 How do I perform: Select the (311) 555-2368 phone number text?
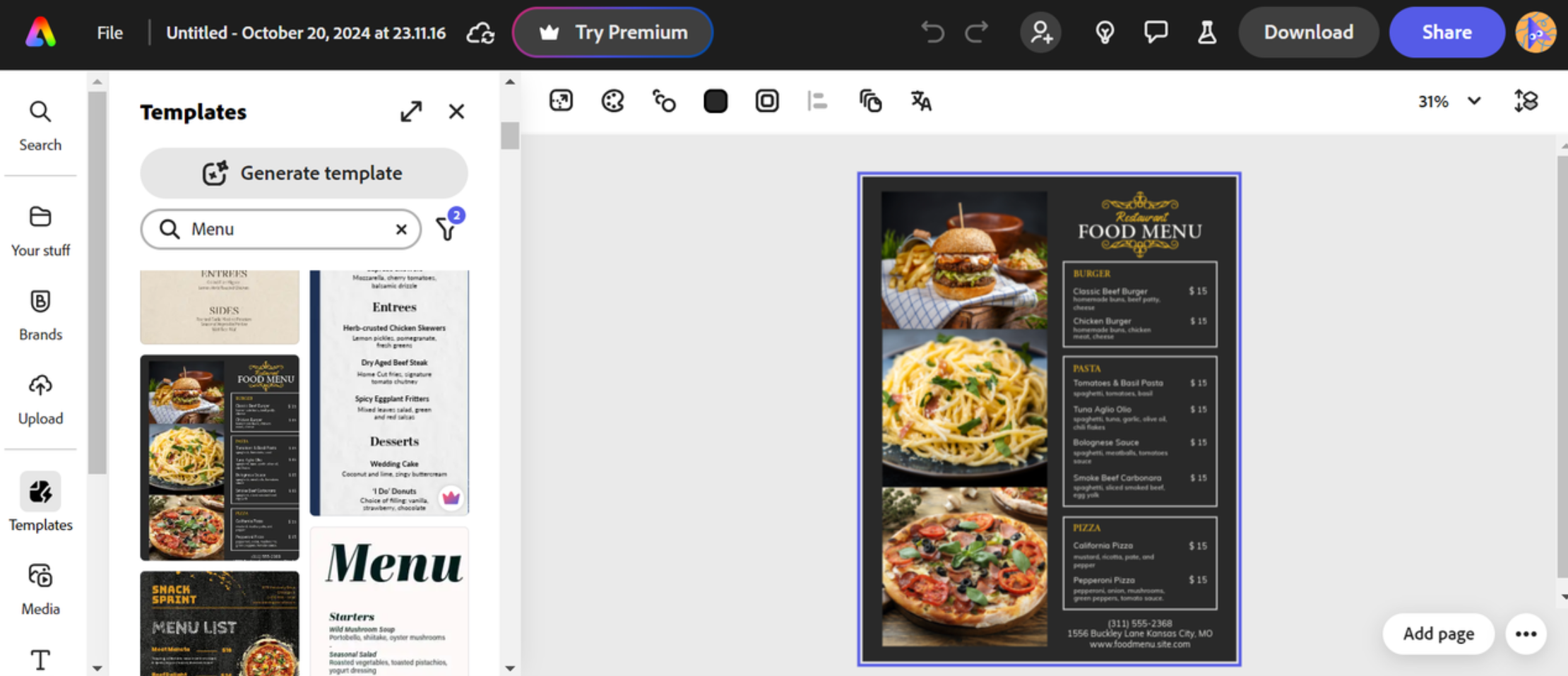(x=1139, y=624)
